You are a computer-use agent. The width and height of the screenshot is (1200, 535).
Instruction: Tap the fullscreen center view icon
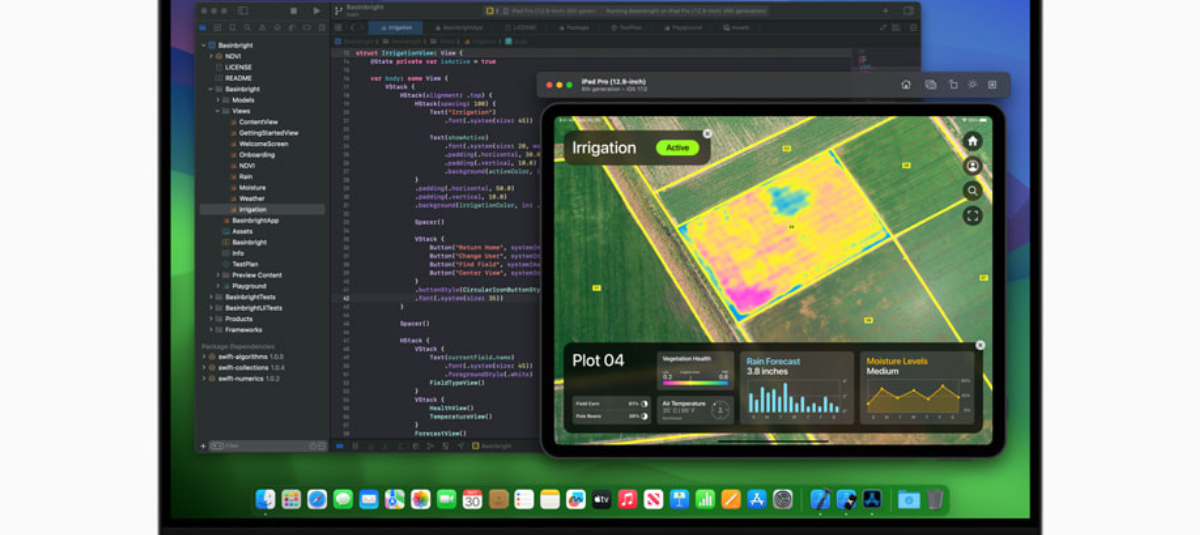(972, 215)
